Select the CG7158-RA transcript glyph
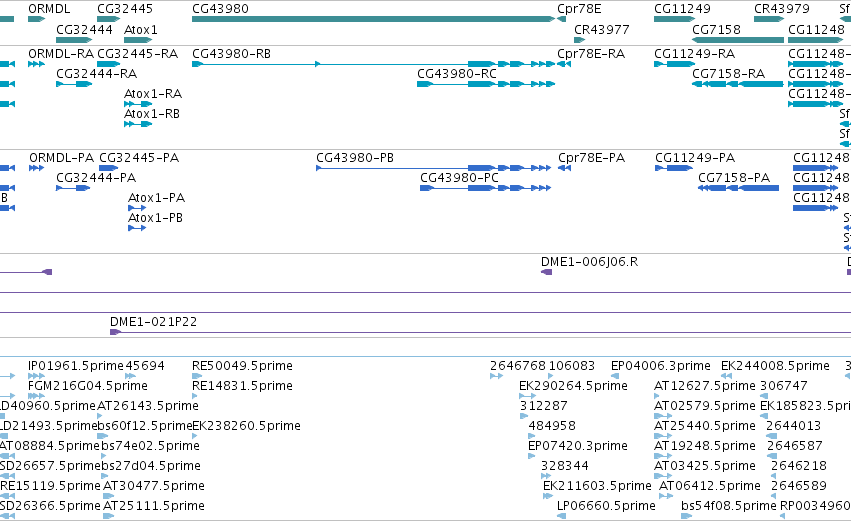 pos(738,84)
